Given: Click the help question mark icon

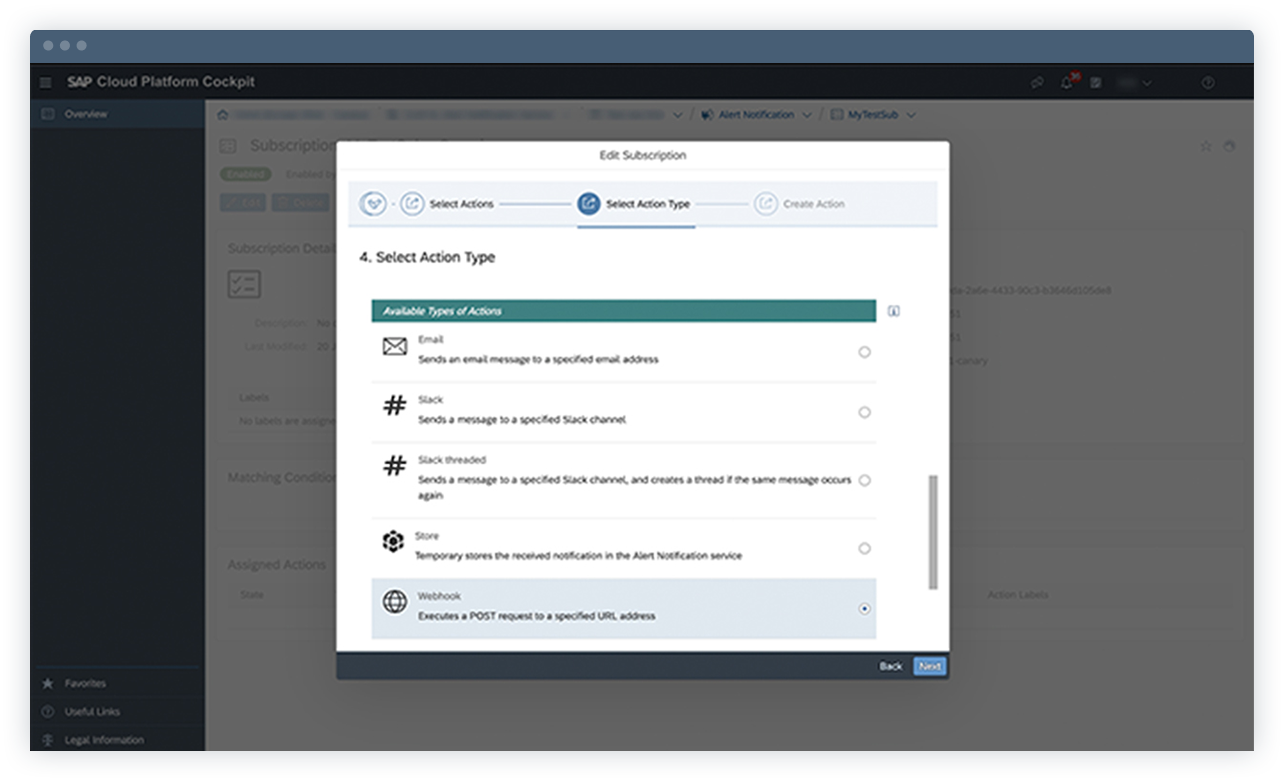Looking at the screenshot, I should coord(1207,82).
